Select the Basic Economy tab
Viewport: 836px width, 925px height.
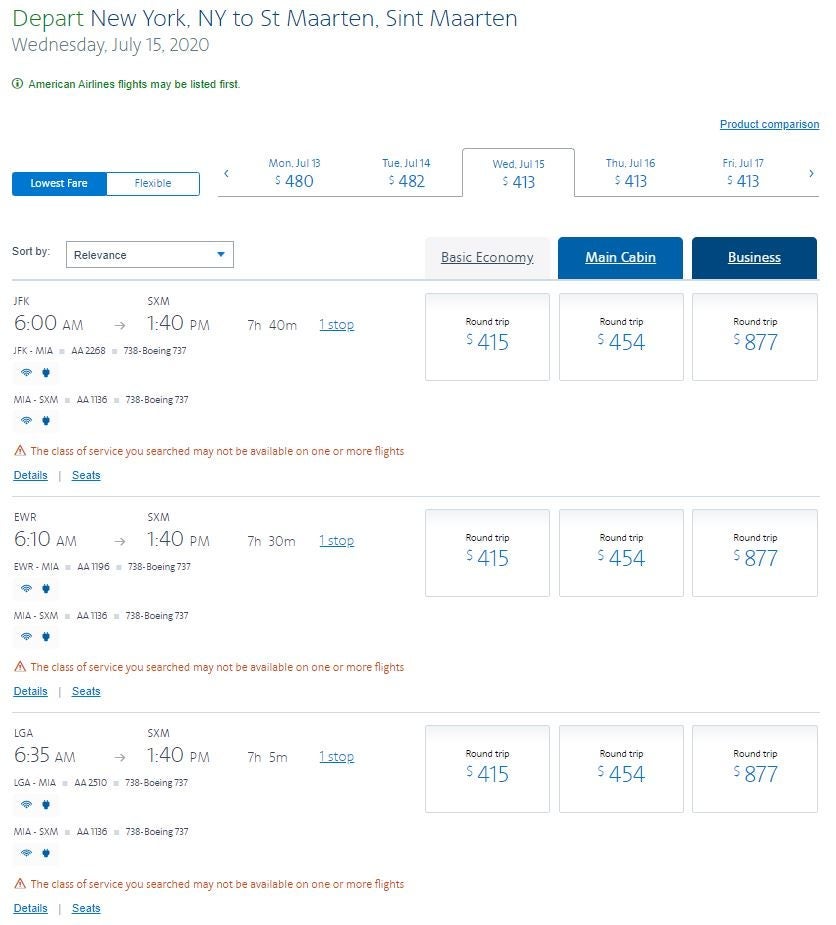tap(487, 258)
